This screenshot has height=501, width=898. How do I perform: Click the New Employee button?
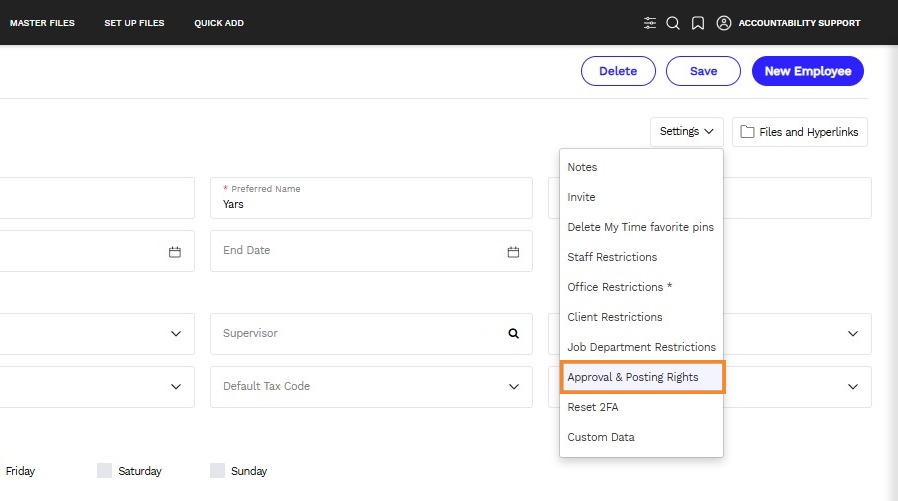808,71
